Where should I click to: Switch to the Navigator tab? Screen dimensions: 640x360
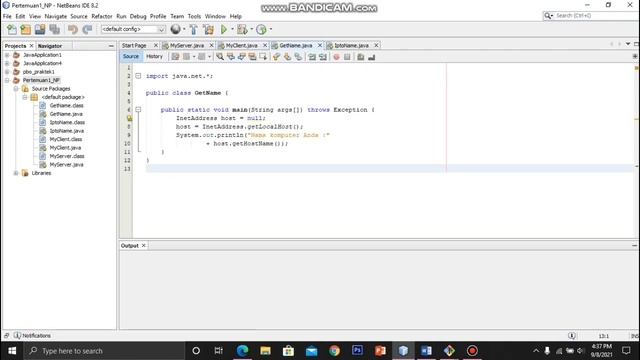pos(50,46)
